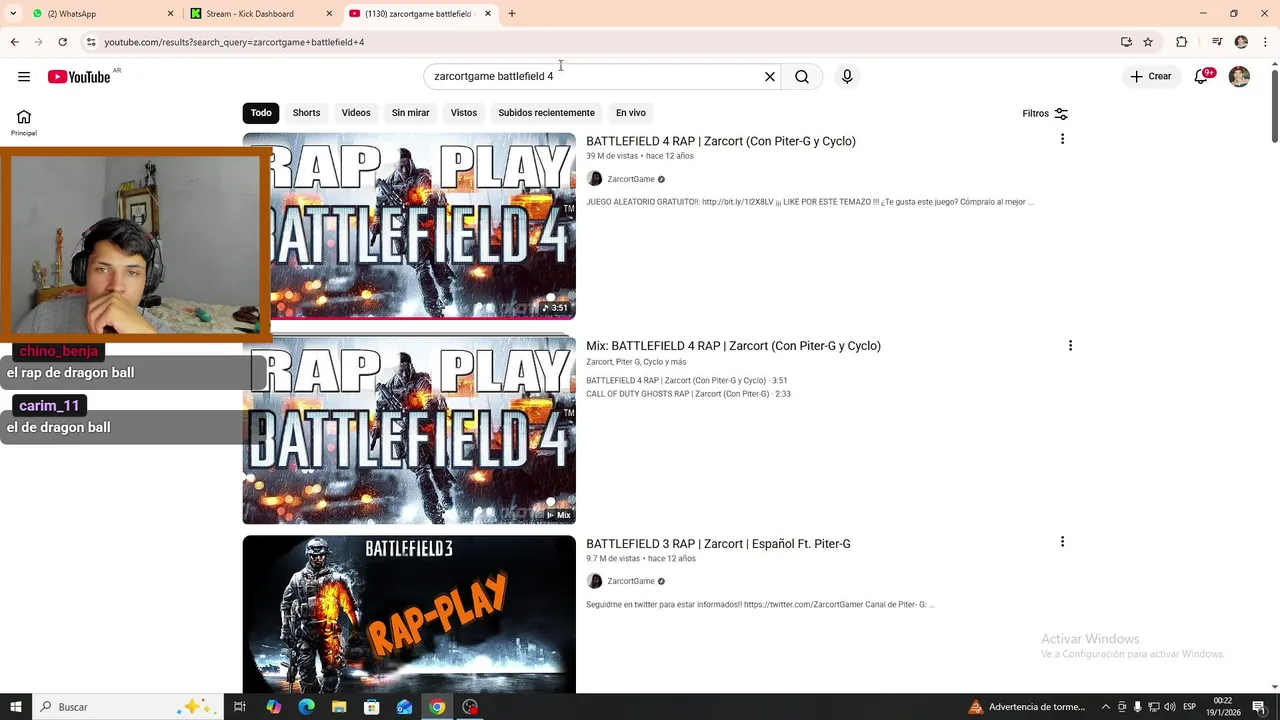Image resolution: width=1280 pixels, height=720 pixels.
Task: Open ZarcortGame channel under Battlefield 4 RAP
Action: pyautogui.click(x=631, y=179)
